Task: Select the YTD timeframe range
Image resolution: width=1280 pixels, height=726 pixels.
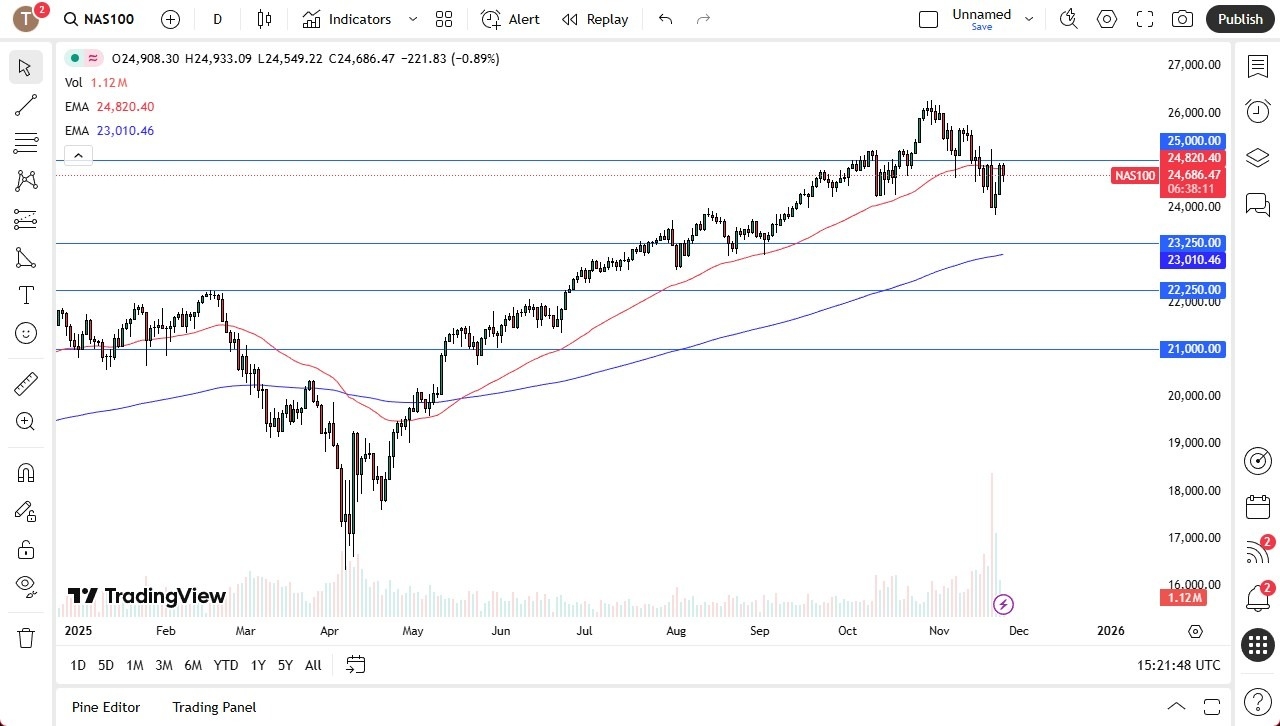Action: (225, 664)
